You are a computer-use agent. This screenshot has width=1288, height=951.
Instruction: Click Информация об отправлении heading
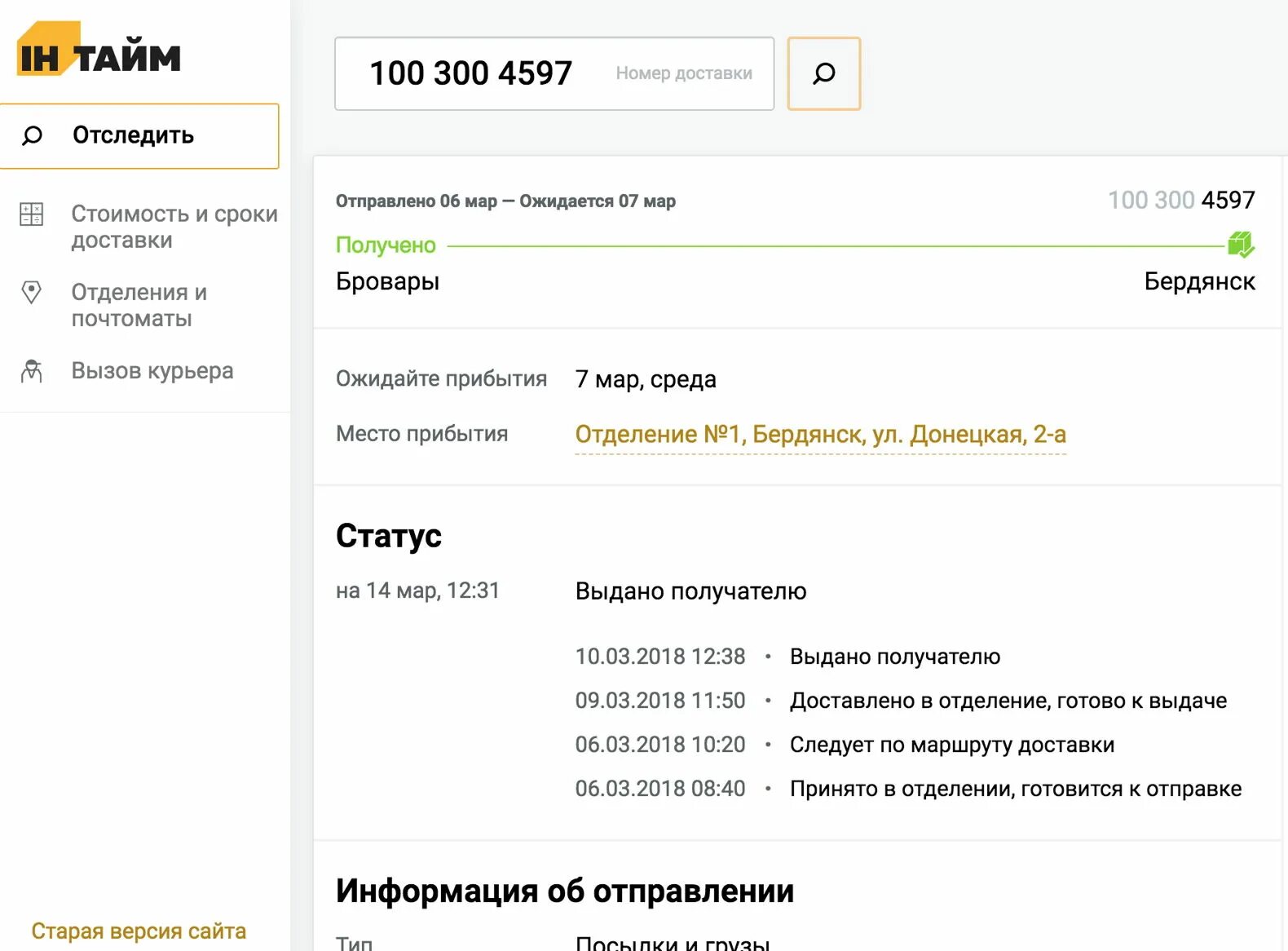click(565, 891)
